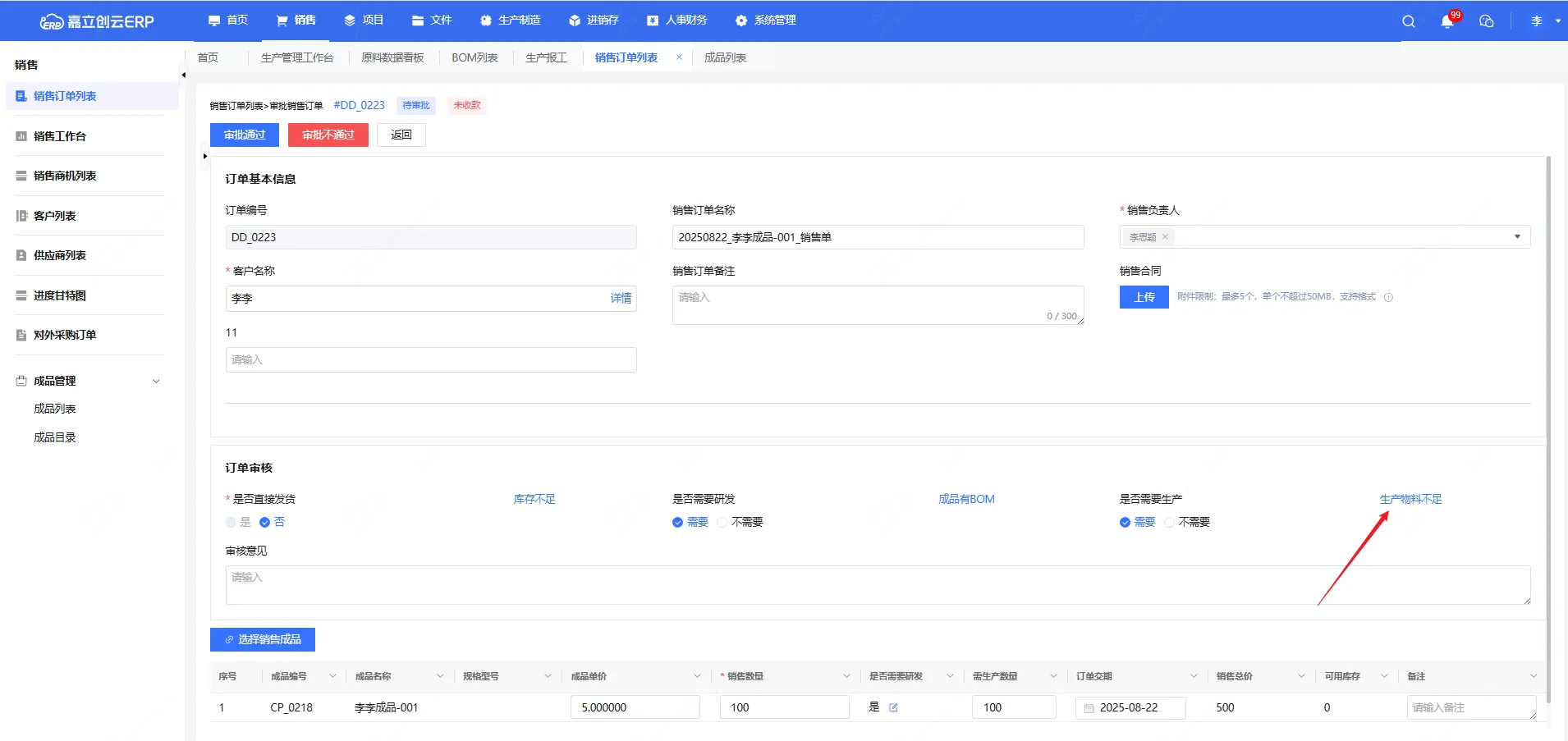Open notifications bell with 99 badge
The width and height of the screenshot is (1568, 741).
point(1447,21)
